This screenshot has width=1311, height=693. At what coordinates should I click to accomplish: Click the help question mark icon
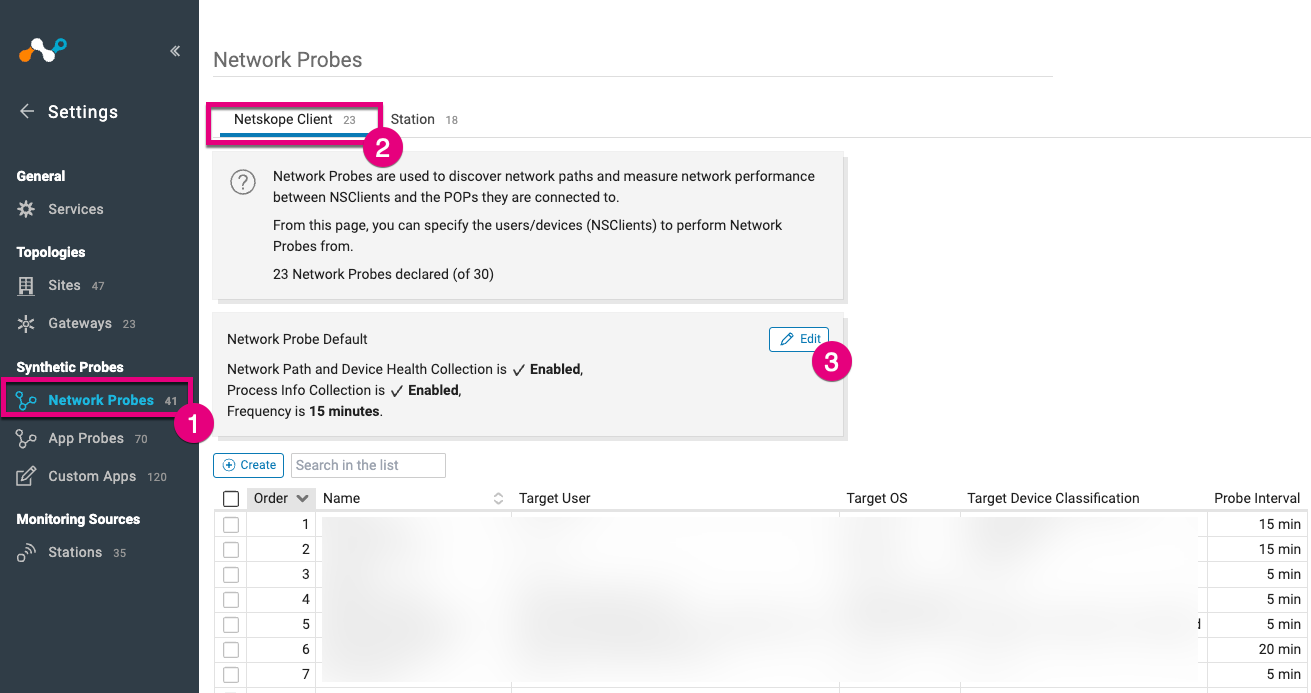(x=243, y=183)
